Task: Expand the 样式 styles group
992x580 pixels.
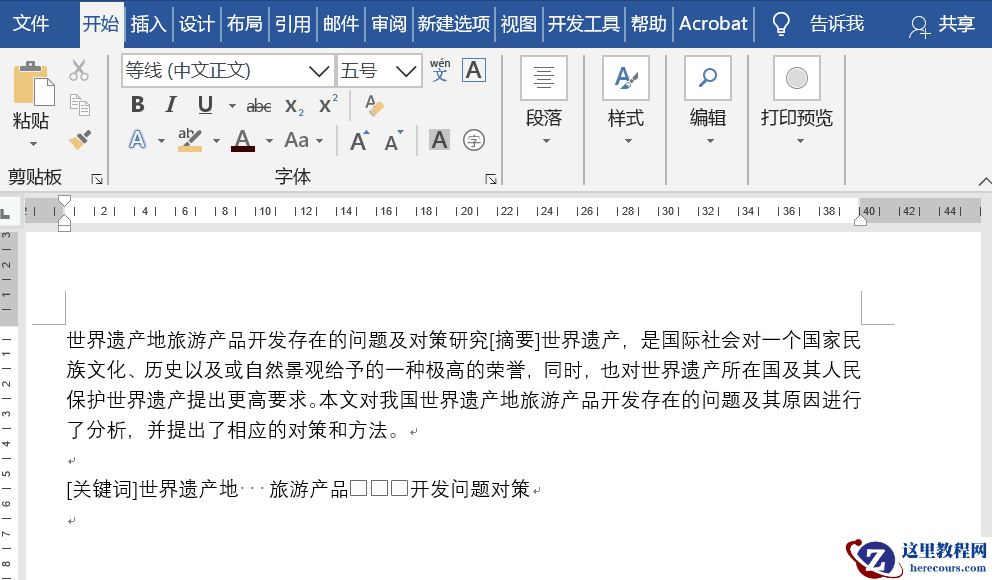Action: tap(626, 101)
